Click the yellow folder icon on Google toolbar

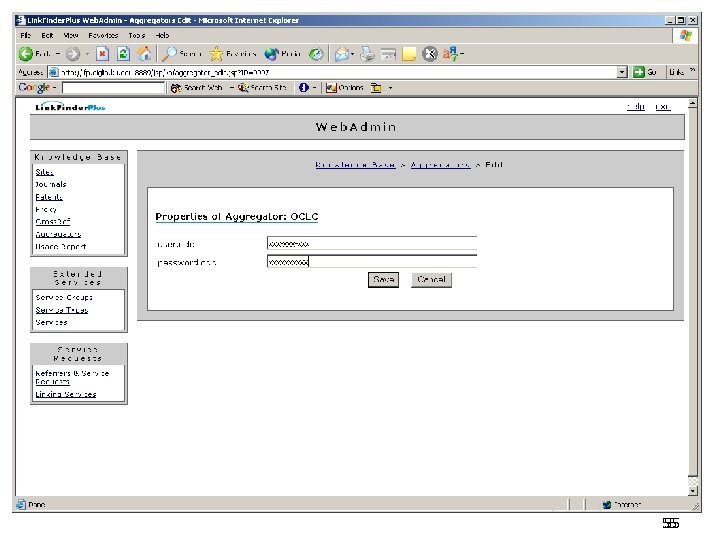pos(377,88)
